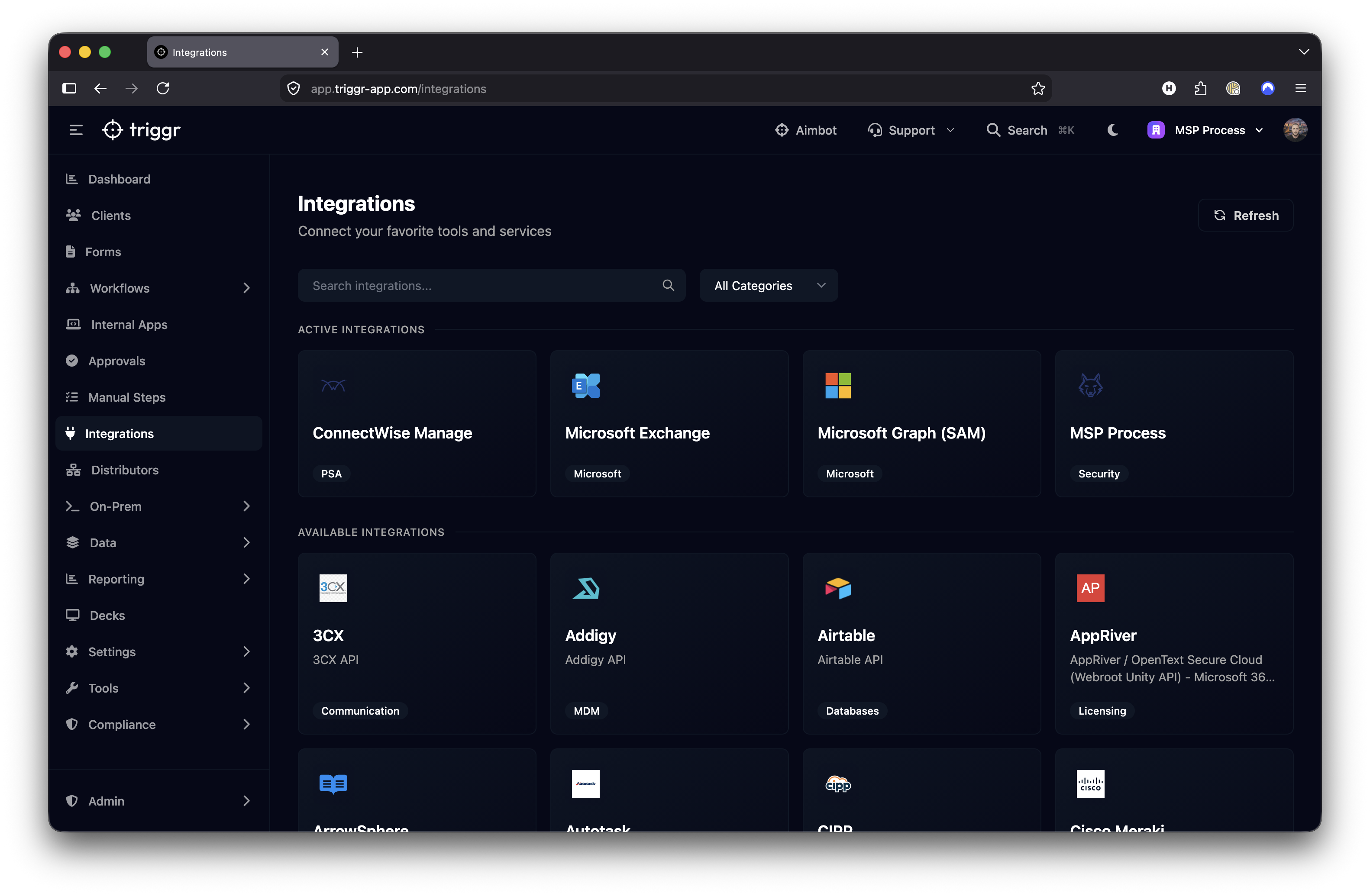Open list-all-tabs dropdown arrow
Image resolution: width=1370 pixels, height=896 pixels.
(x=1304, y=52)
